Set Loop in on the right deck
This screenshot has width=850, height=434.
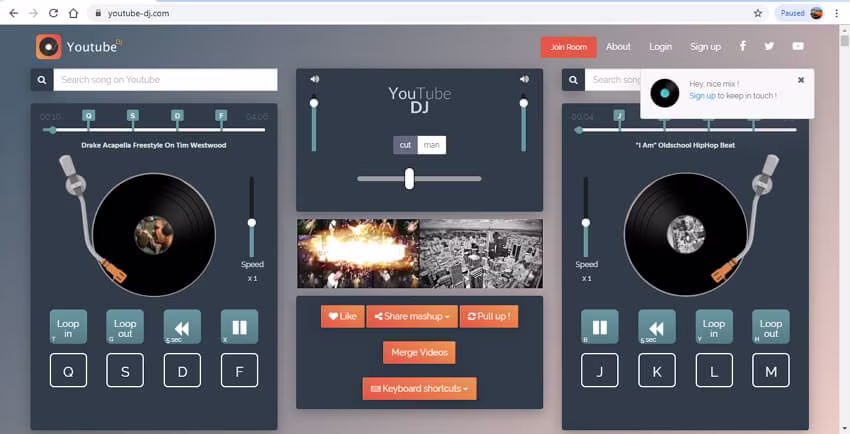click(x=714, y=327)
